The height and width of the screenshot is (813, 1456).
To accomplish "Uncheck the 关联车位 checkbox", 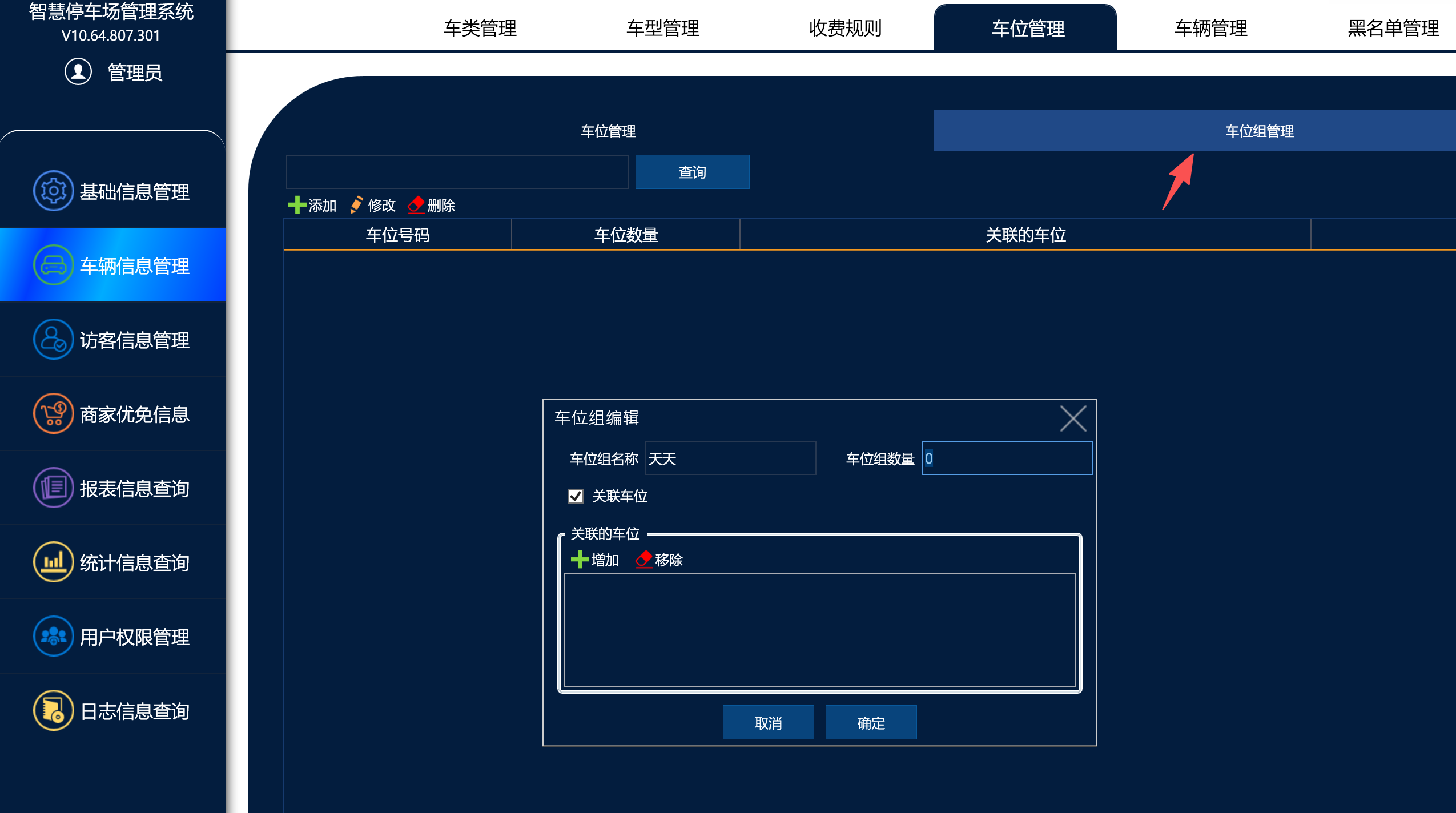I will point(576,496).
